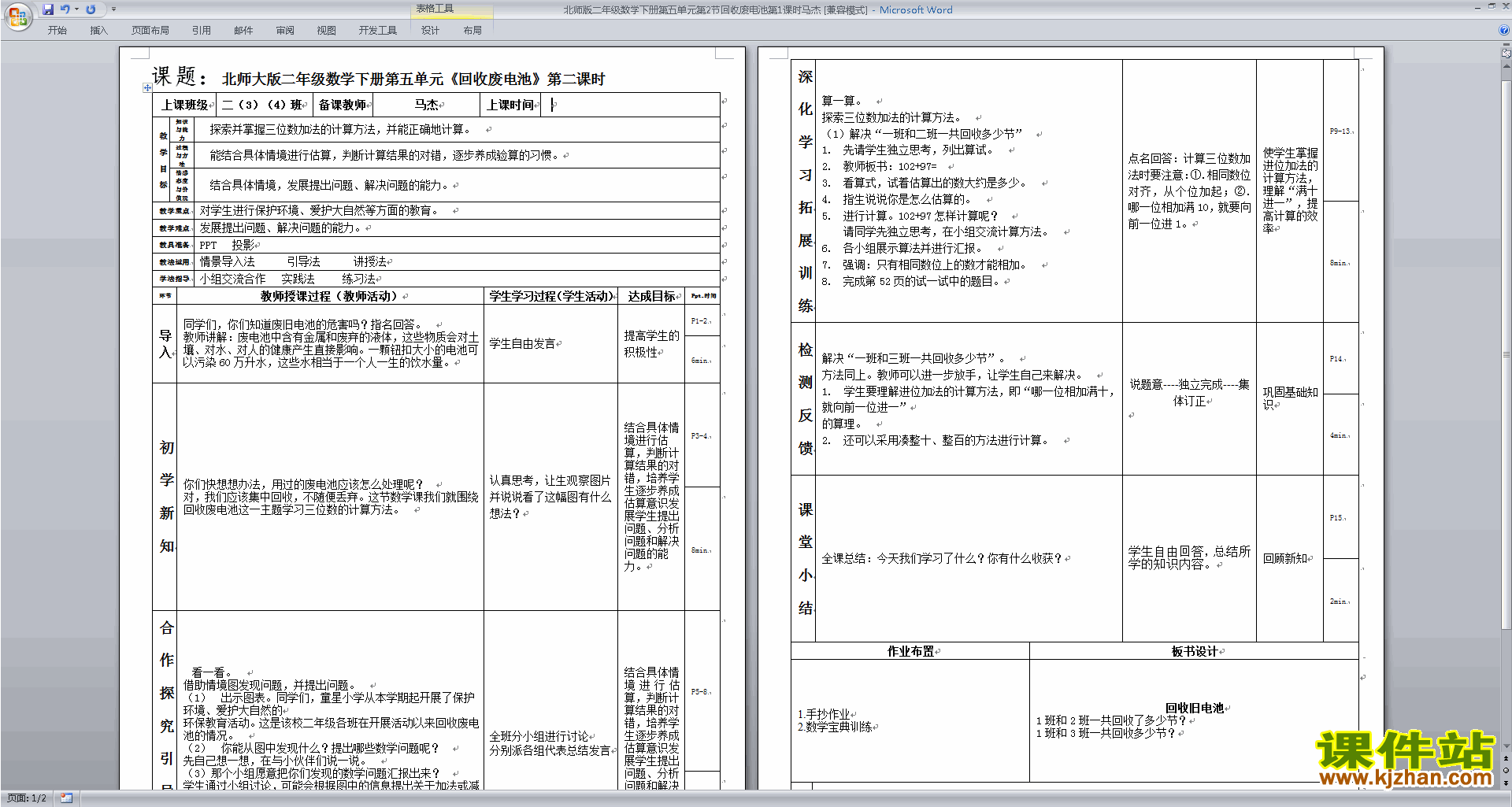
Task: Open the 审阅 tab
Action: [285, 31]
